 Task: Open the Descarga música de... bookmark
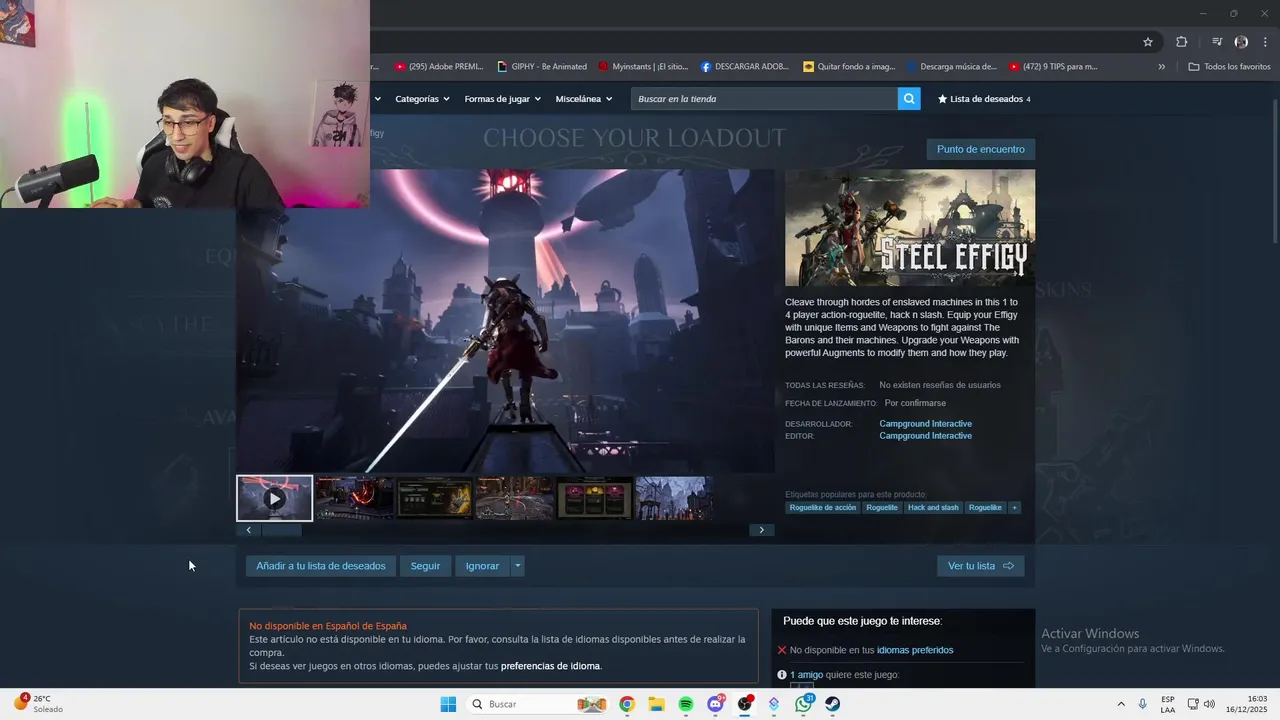(952, 67)
